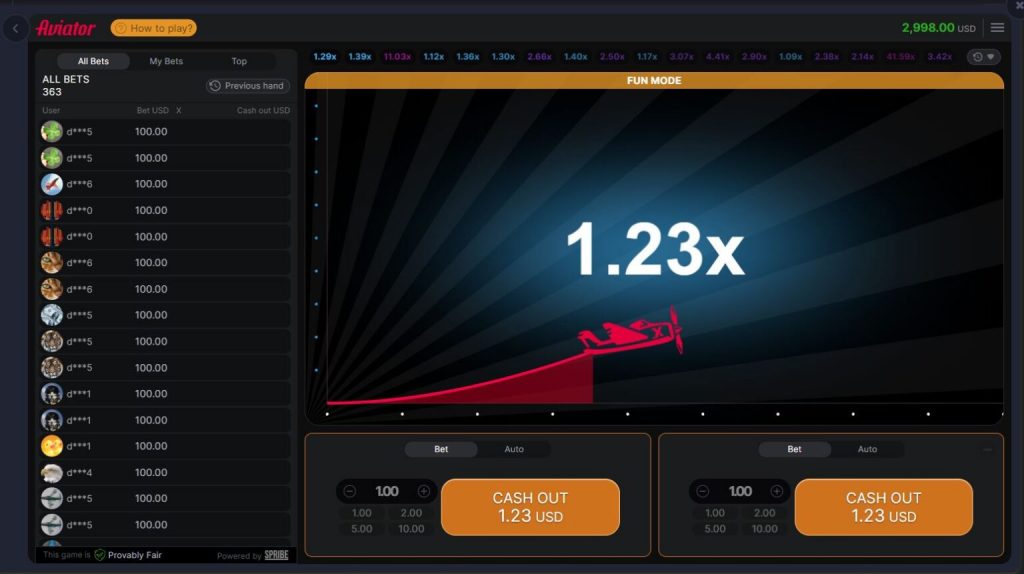The image size is (1024, 574).
Task: Click the 41.59x round result
Action: click(x=901, y=57)
